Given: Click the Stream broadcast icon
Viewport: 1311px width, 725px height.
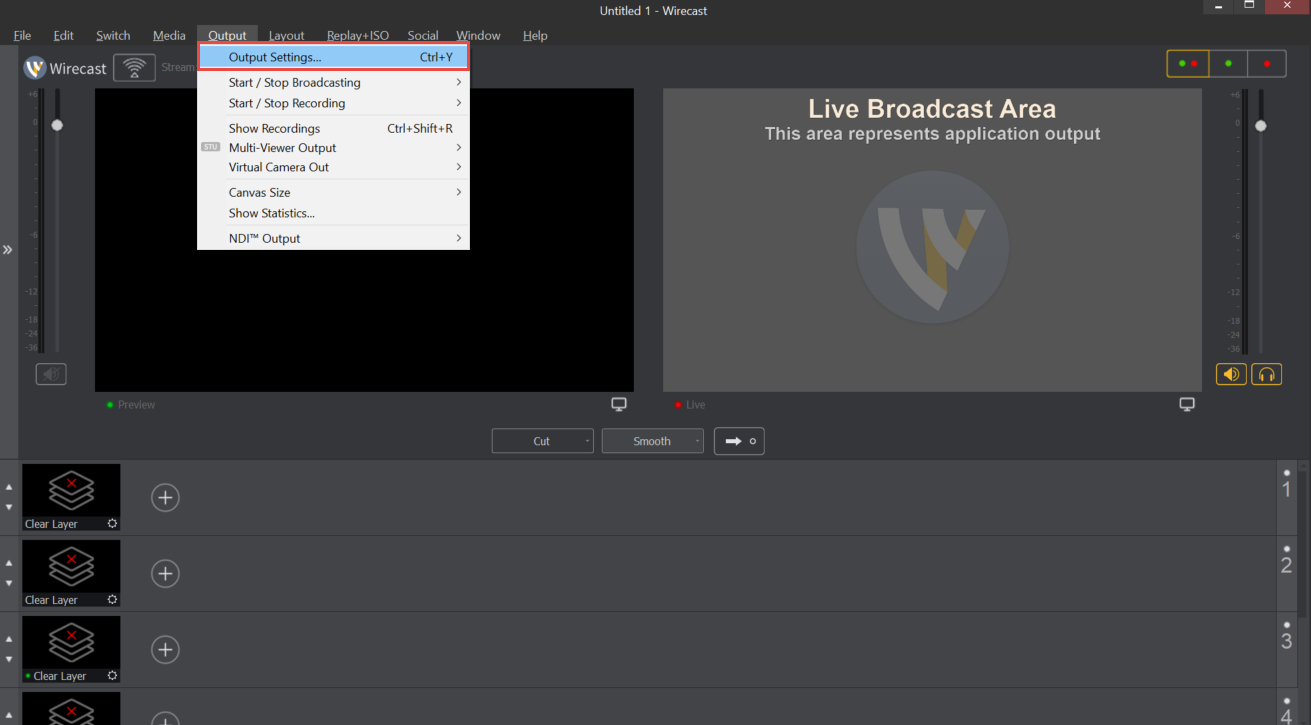Looking at the screenshot, I should click(134, 67).
